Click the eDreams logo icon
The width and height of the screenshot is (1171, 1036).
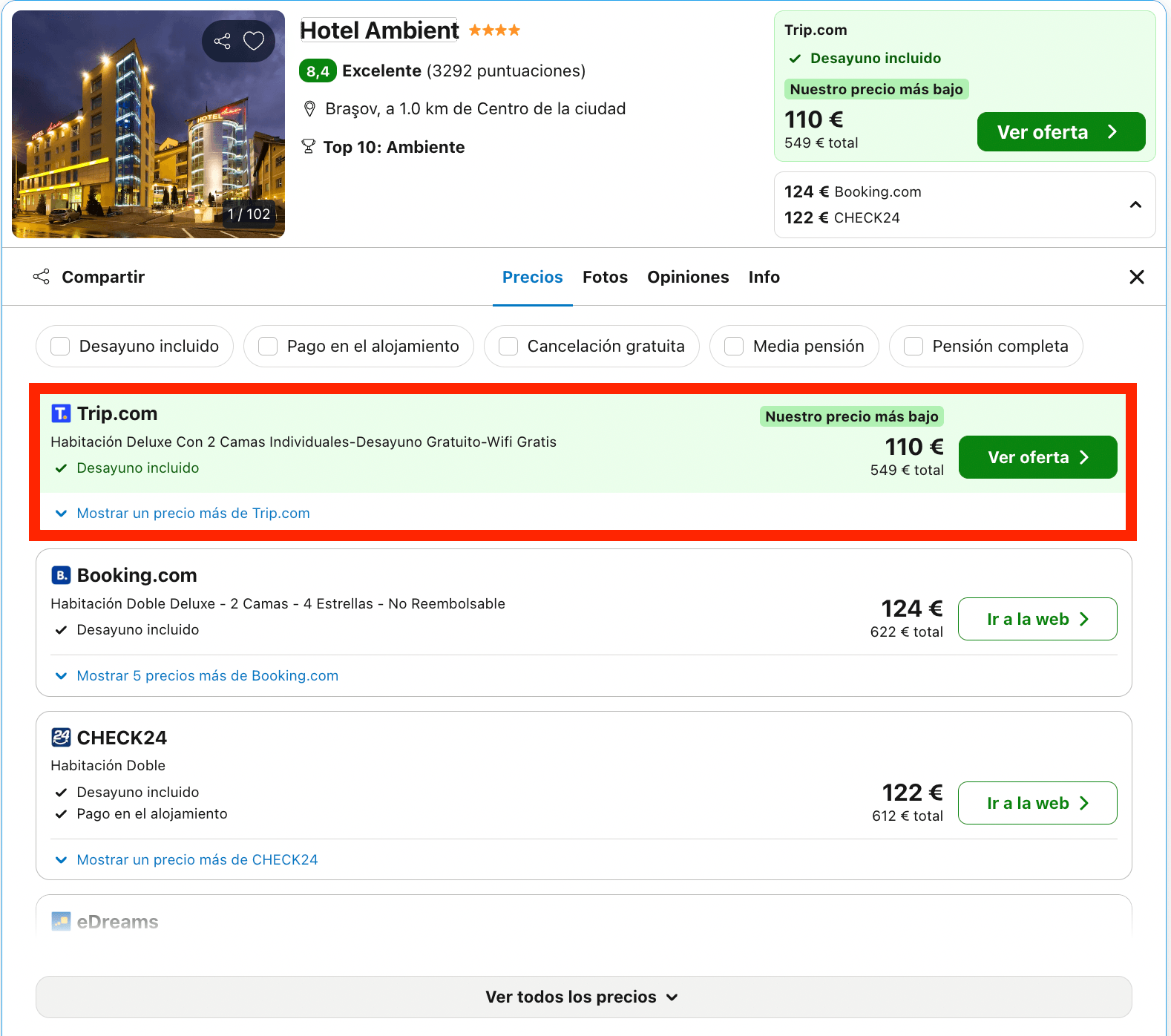61,921
